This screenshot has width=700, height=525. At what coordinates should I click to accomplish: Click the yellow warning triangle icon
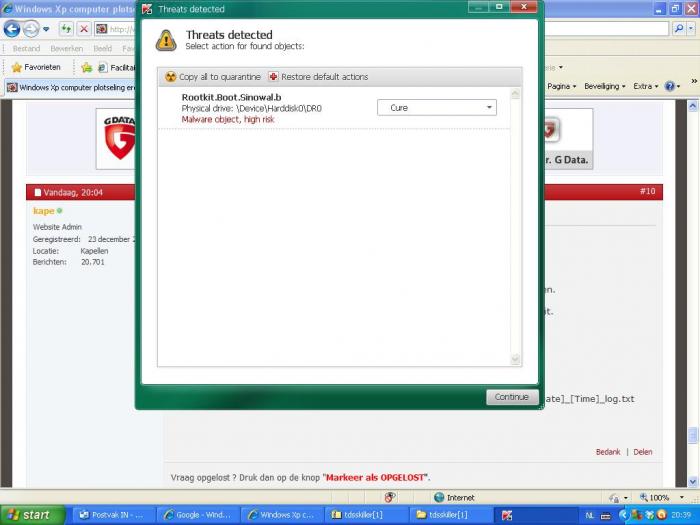pyautogui.click(x=166, y=41)
